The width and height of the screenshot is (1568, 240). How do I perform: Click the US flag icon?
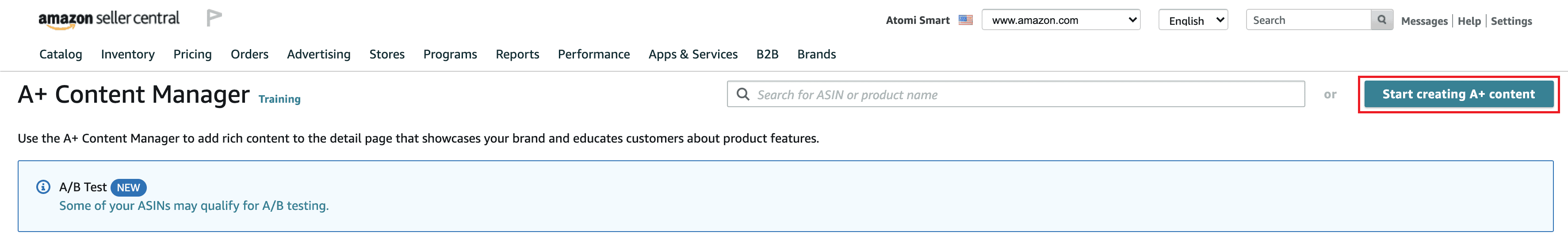[965, 20]
